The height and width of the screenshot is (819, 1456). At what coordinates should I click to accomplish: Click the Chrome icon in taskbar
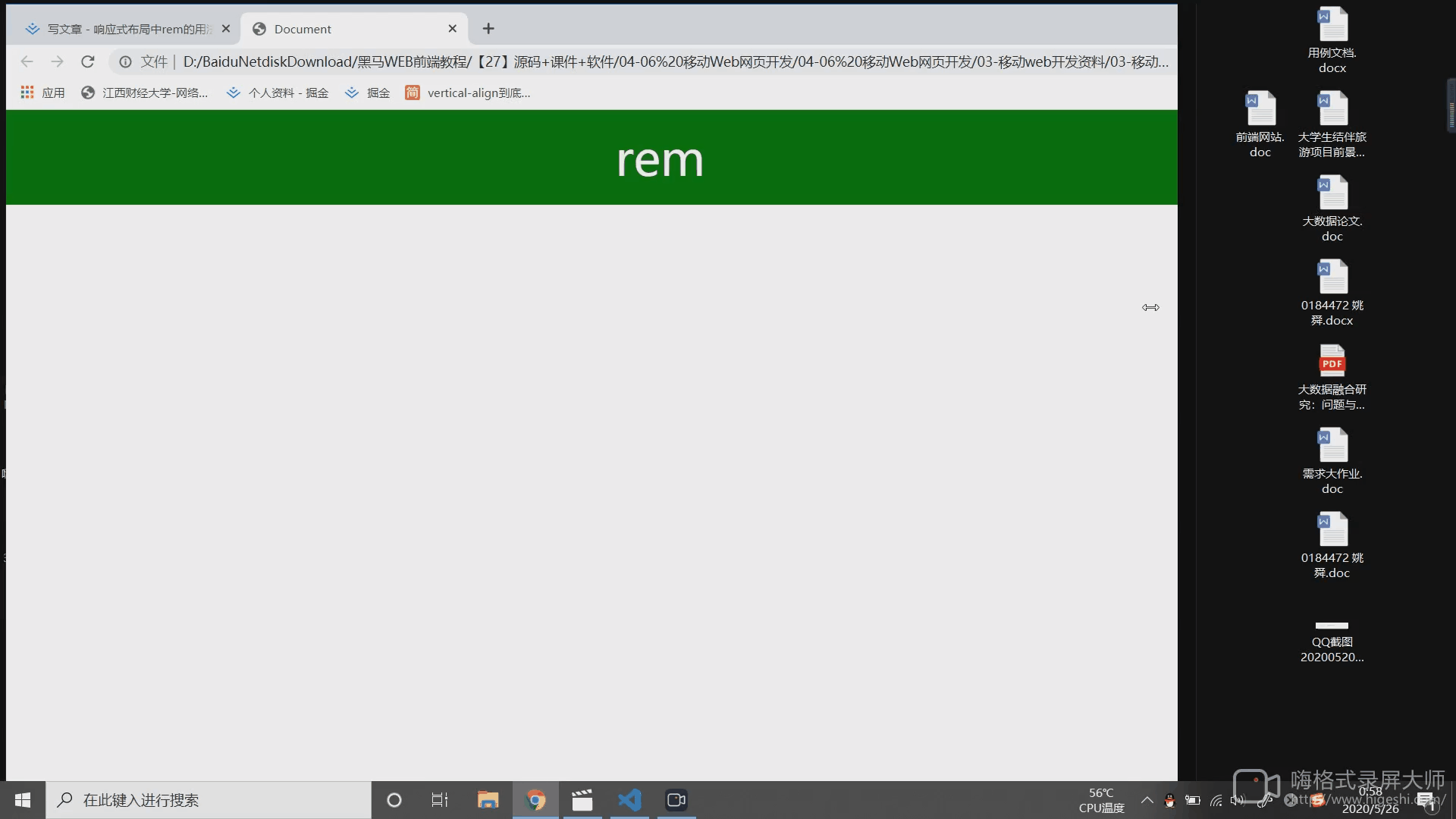tap(535, 800)
